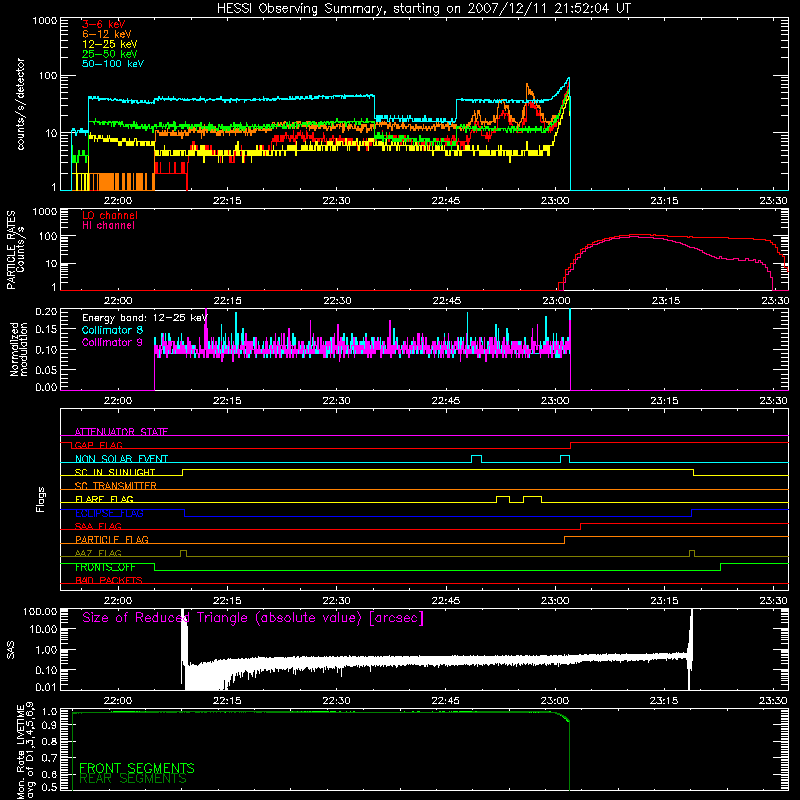Click the REAR SEGMENTS legend label

(133, 779)
